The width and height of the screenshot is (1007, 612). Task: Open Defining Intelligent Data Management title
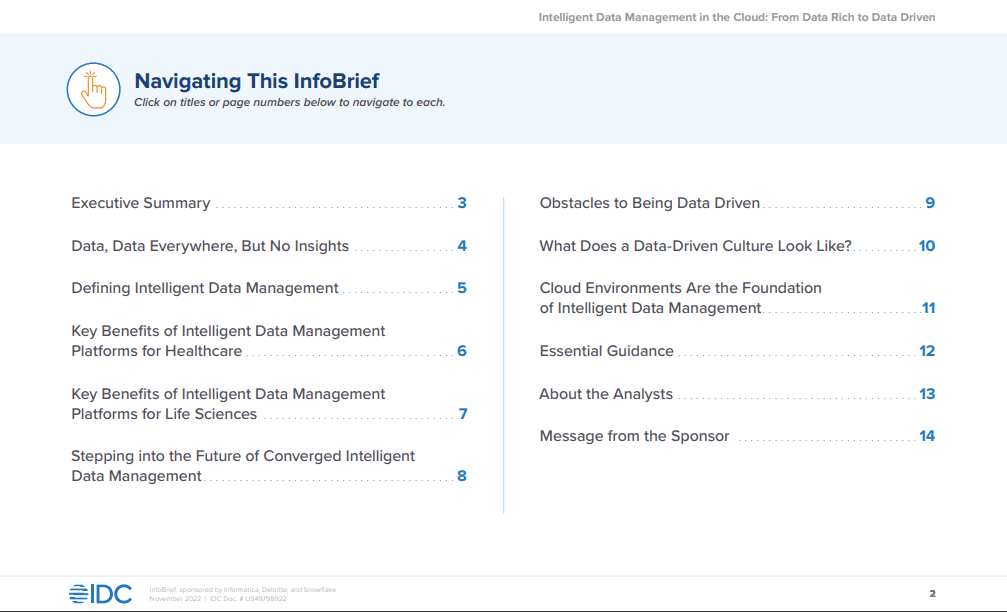205,288
